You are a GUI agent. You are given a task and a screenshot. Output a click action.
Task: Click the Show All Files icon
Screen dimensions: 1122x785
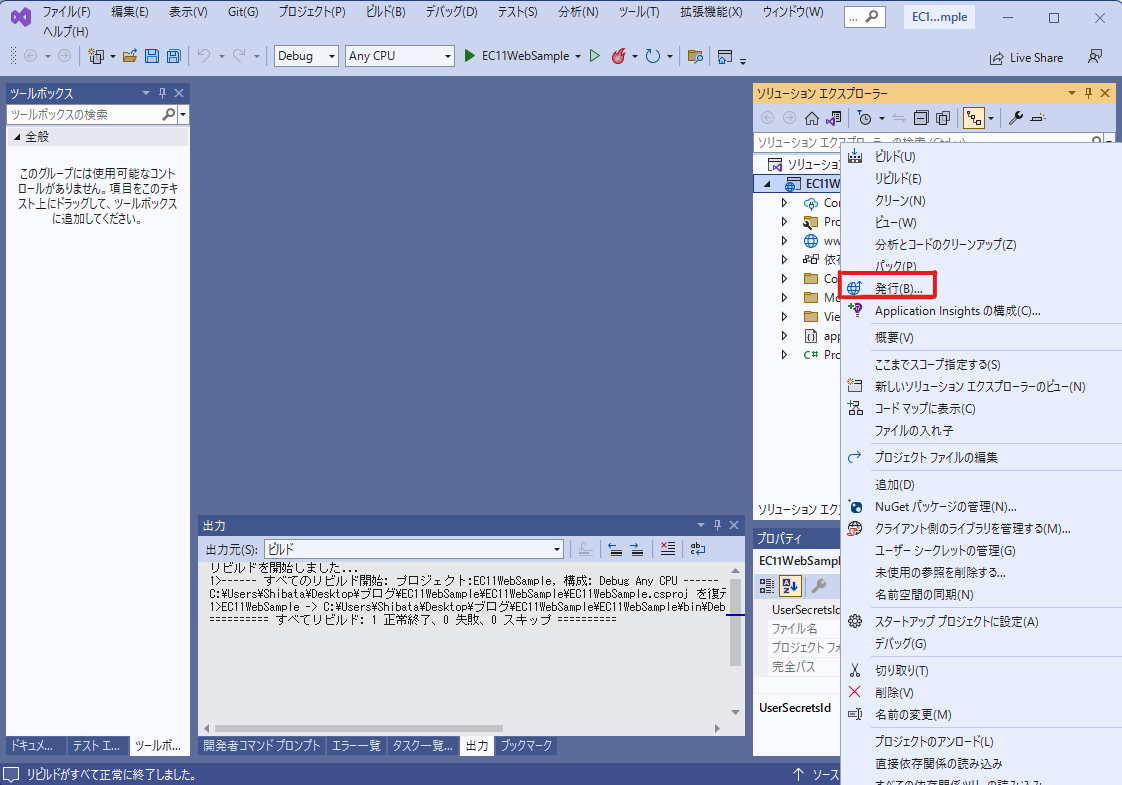(943, 118)
